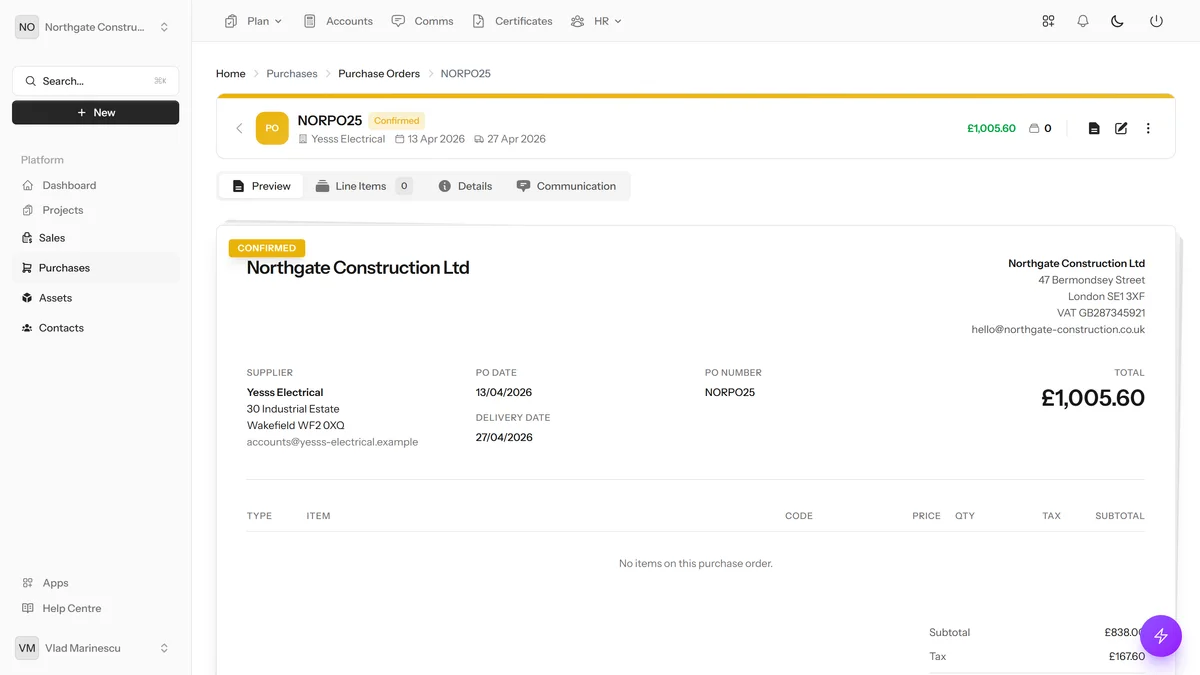
Task: Click the edit pencil icon for NORPO25
Action: [x=1121, y=128]
